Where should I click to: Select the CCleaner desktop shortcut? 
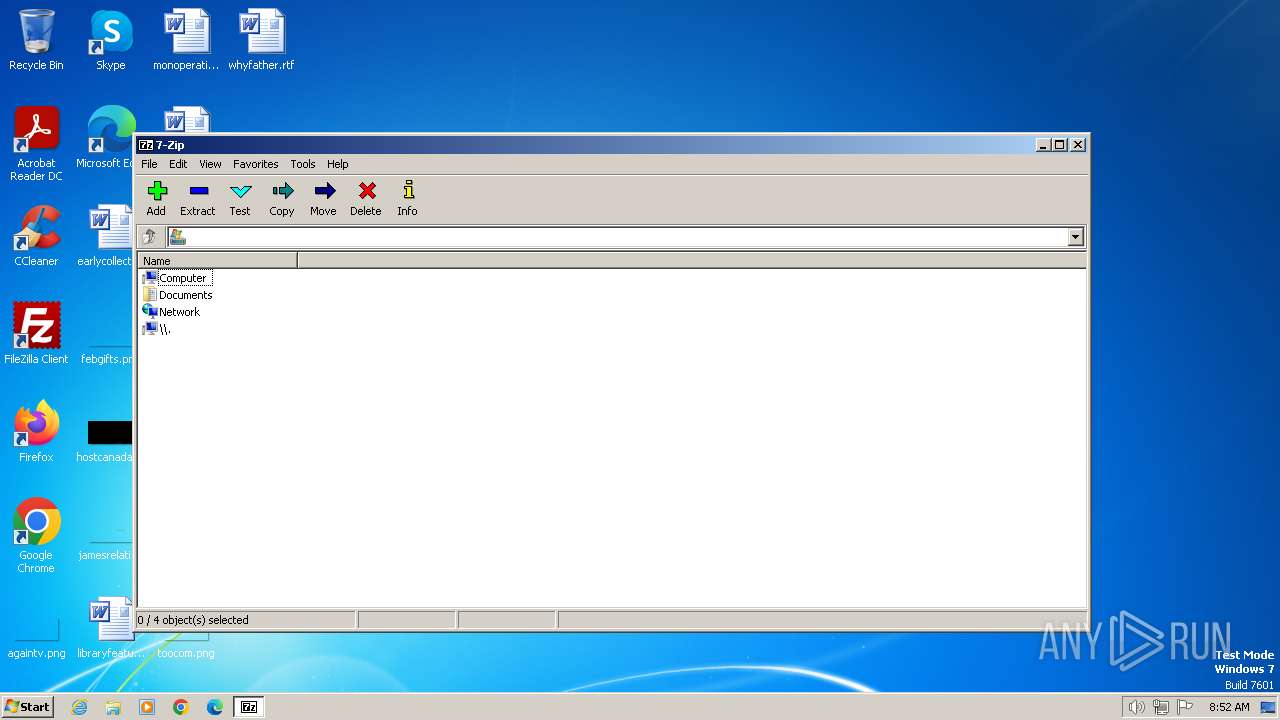[x=36, y=237]
